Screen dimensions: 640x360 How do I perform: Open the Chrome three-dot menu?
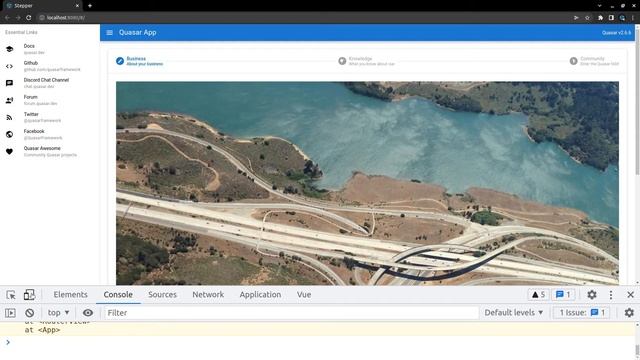[x=633, y=18]
